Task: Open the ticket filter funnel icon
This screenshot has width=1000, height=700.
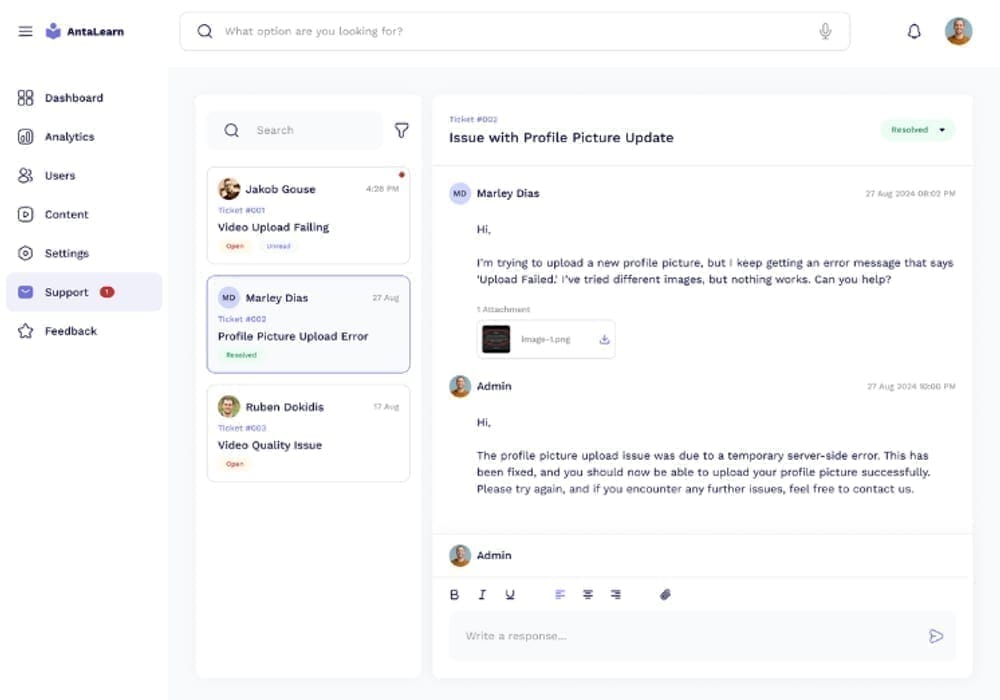Action: (x=401, y=130)
